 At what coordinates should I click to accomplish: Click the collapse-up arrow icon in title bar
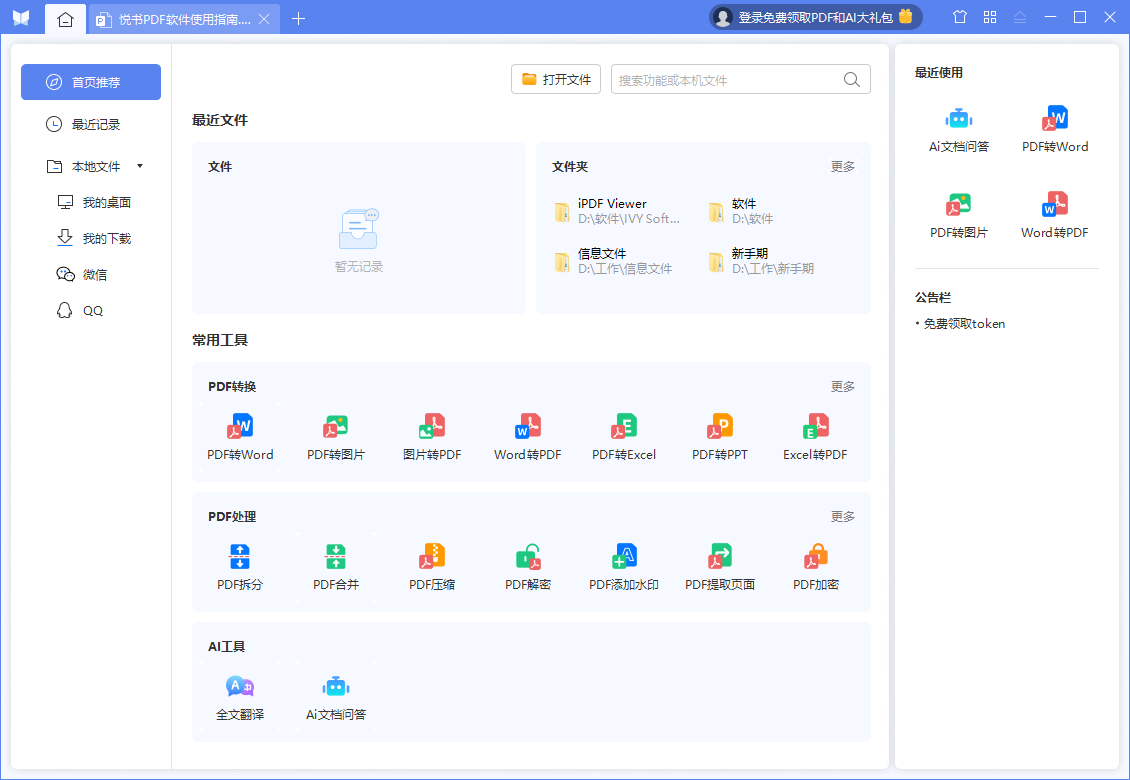[x=1020, y=17]
